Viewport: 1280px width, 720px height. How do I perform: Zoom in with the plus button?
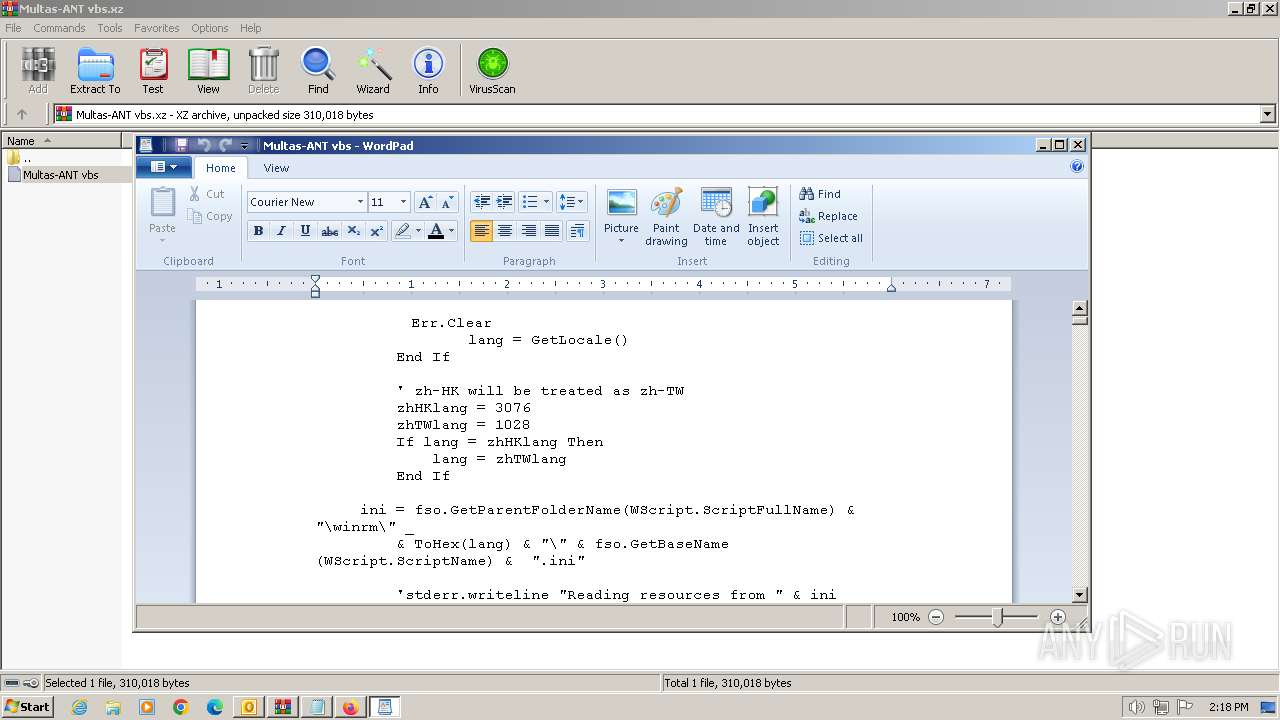(x=1057, y=617)
